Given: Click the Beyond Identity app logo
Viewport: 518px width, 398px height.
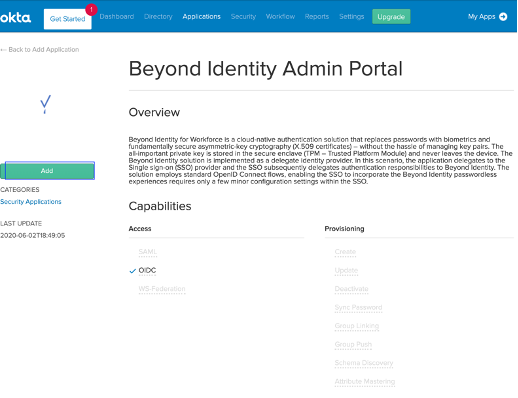Looking at the screenshot, I should pos(45,104).
